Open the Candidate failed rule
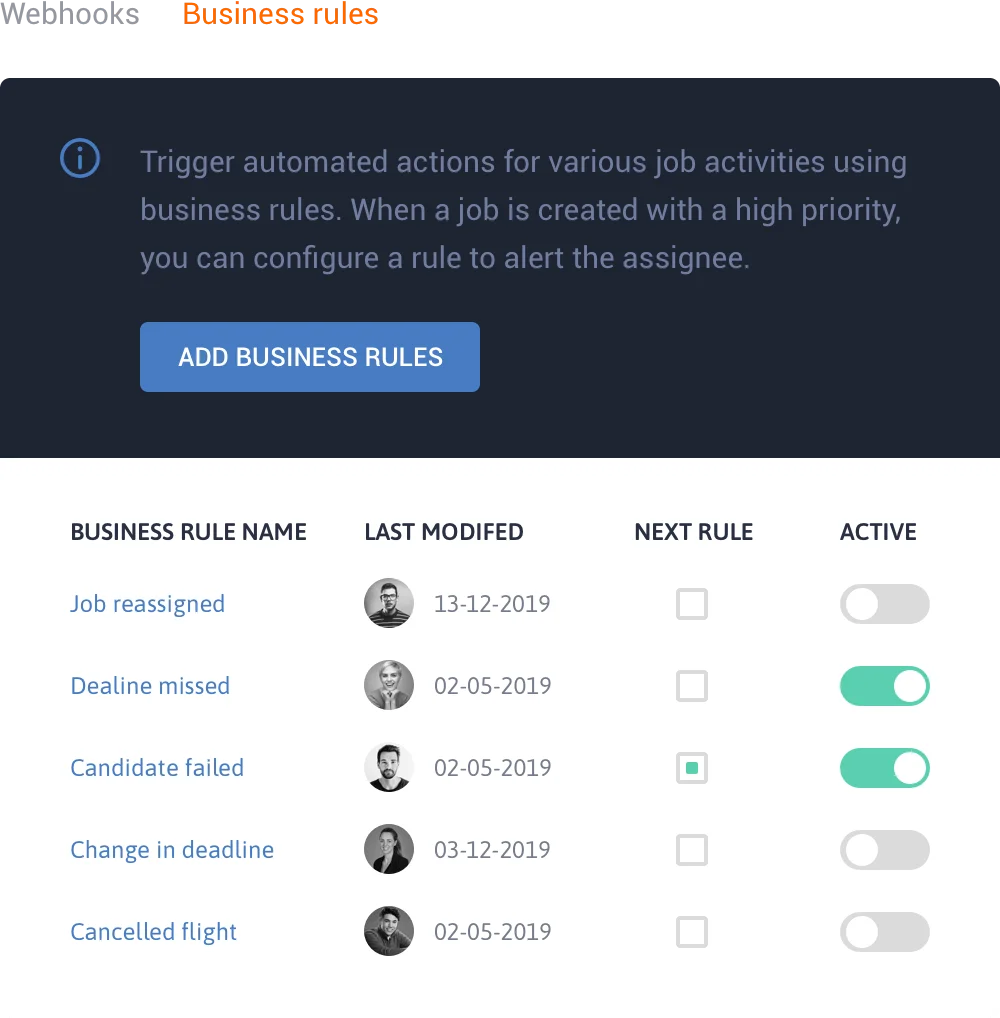 (157, 767)
